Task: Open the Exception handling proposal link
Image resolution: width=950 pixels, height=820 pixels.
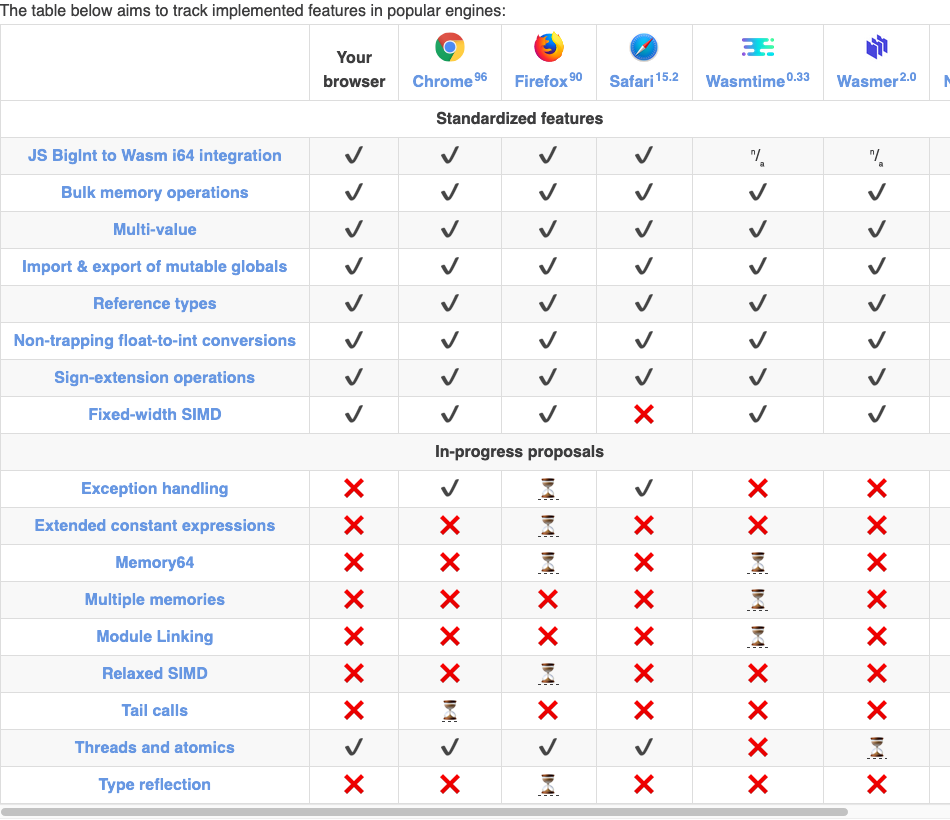Action: [x=154, y=488]
